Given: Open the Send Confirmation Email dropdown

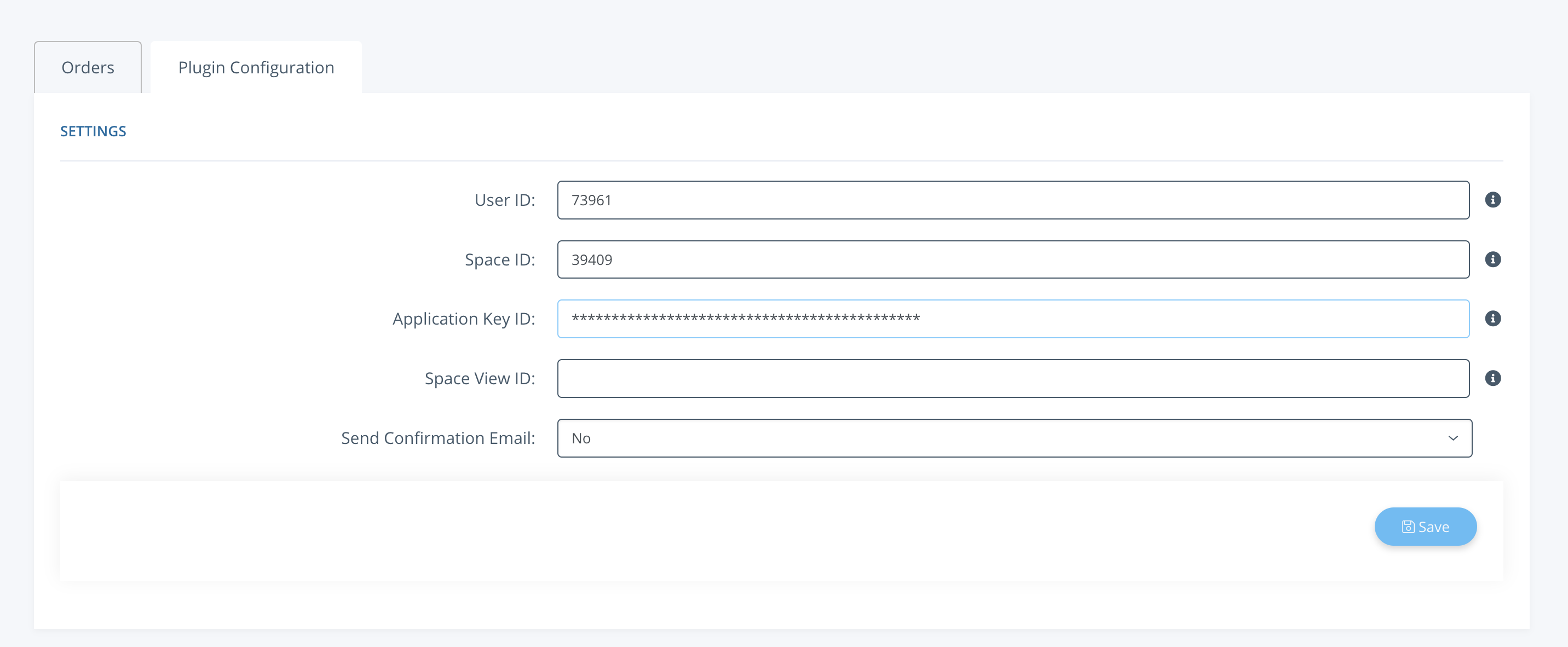Looking at the screenshot, I should tap(1014, 437).
